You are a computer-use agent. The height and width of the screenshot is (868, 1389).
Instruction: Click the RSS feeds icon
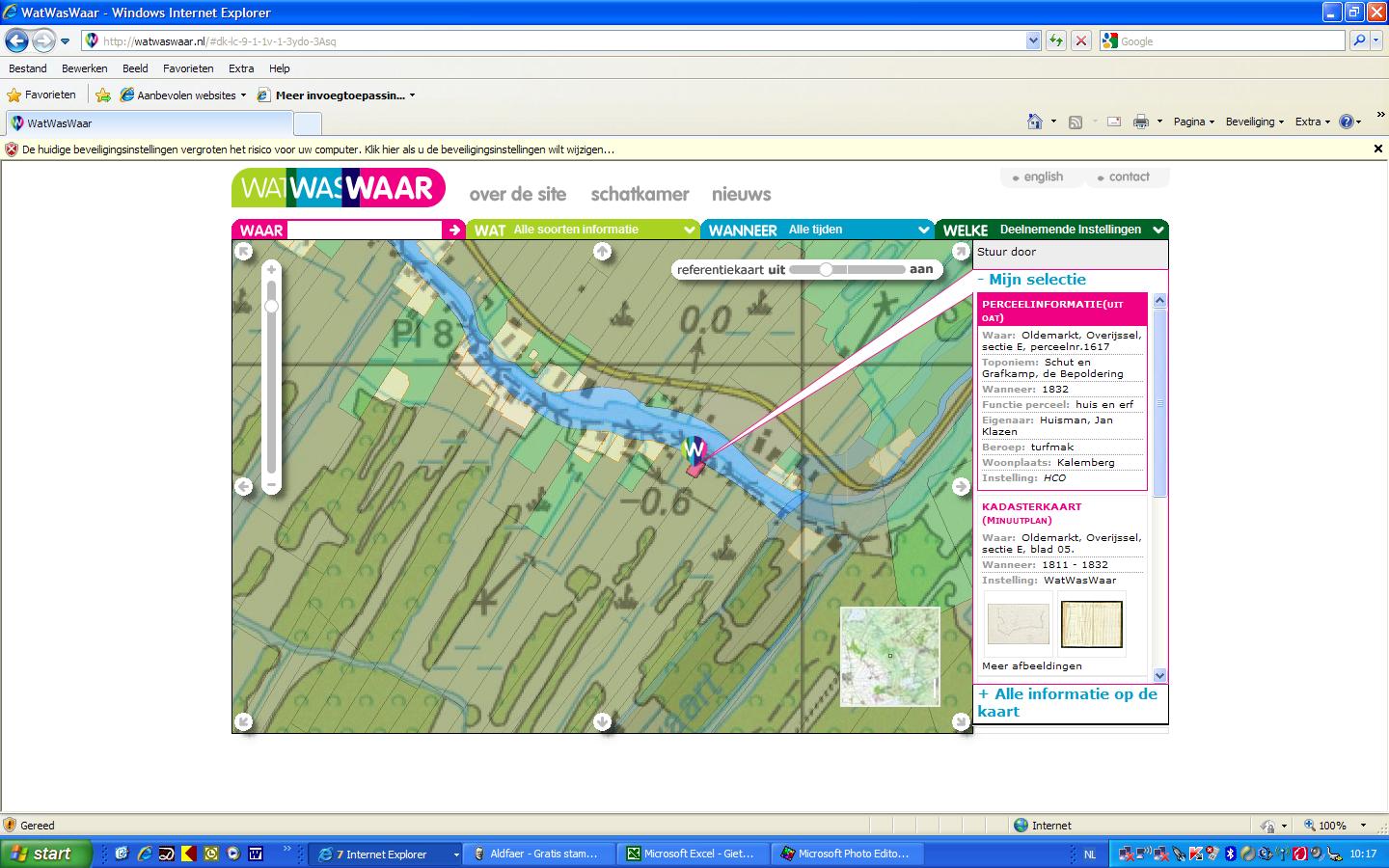coord(1076,122)
